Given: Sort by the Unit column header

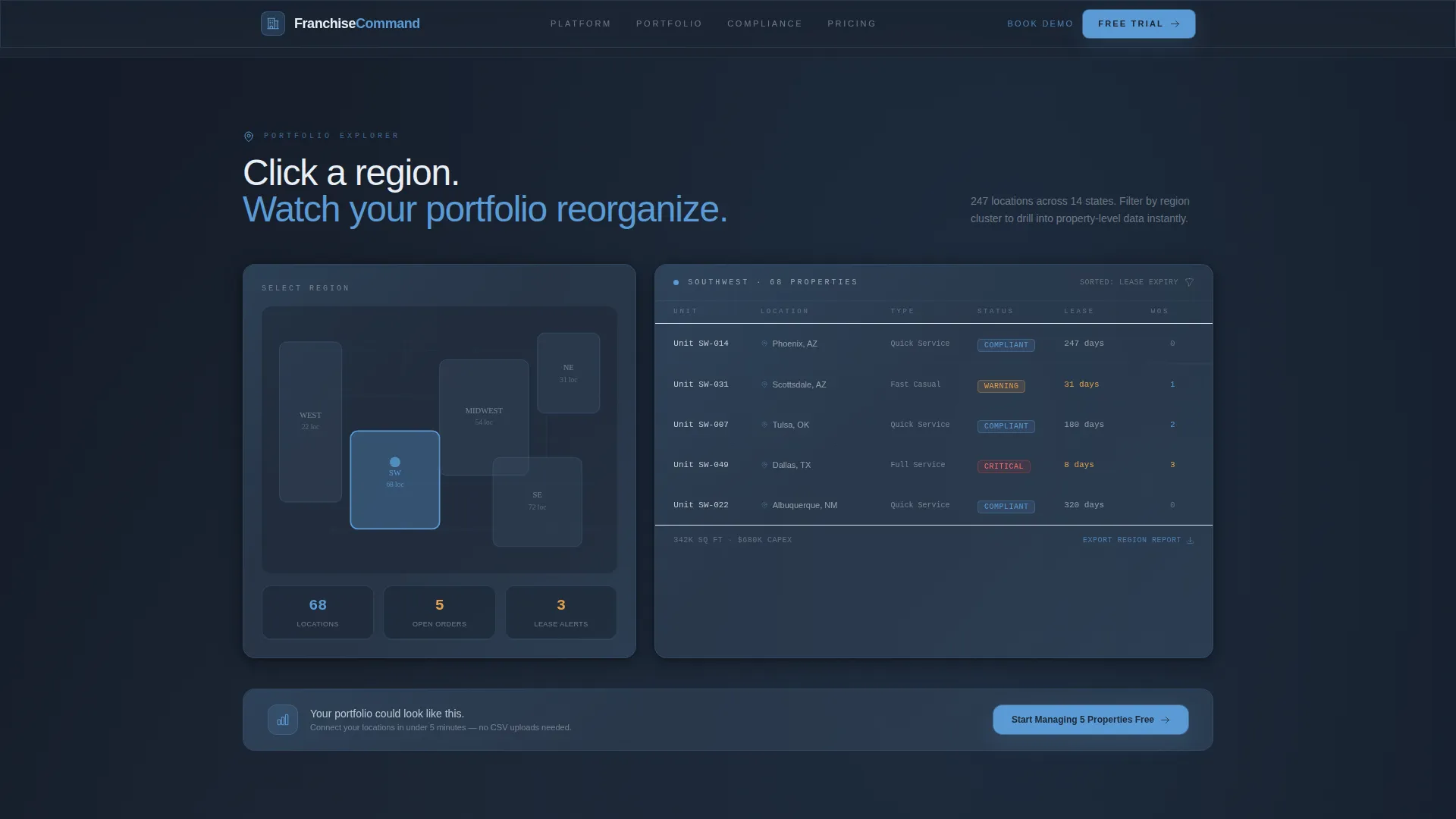Looking at the screenshot, I should (x=686, y=311).
